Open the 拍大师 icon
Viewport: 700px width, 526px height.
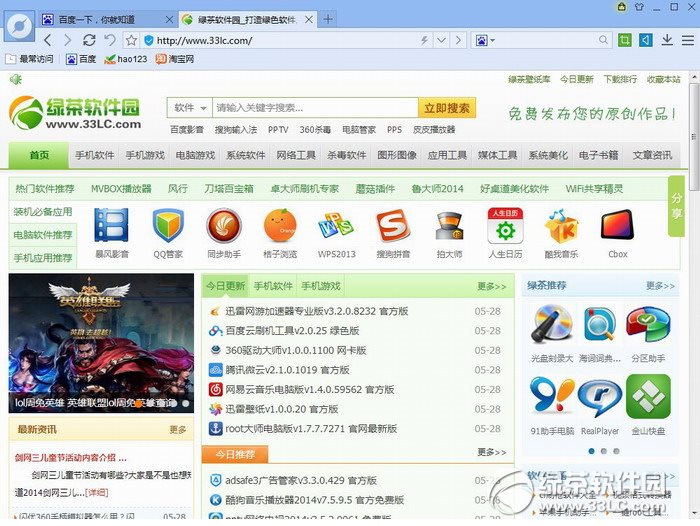(449, 226)
